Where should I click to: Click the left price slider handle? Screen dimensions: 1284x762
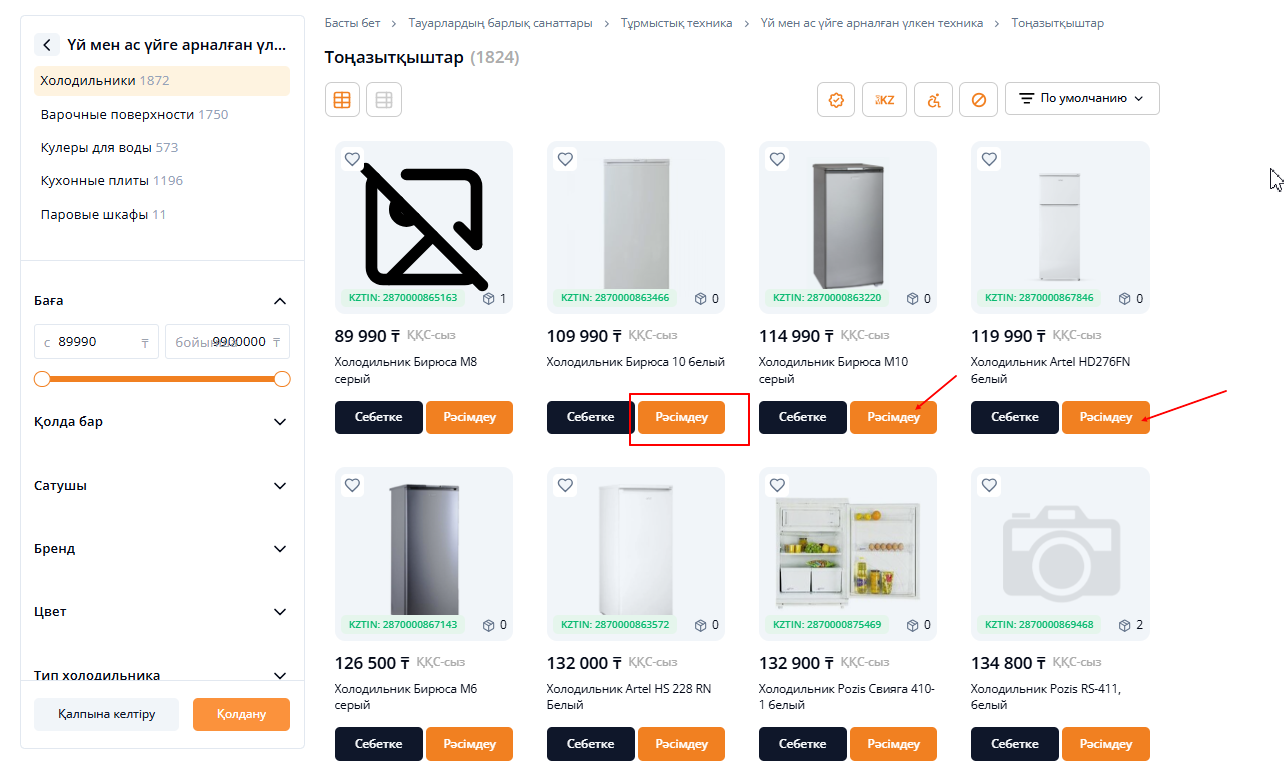click(42, 379)
